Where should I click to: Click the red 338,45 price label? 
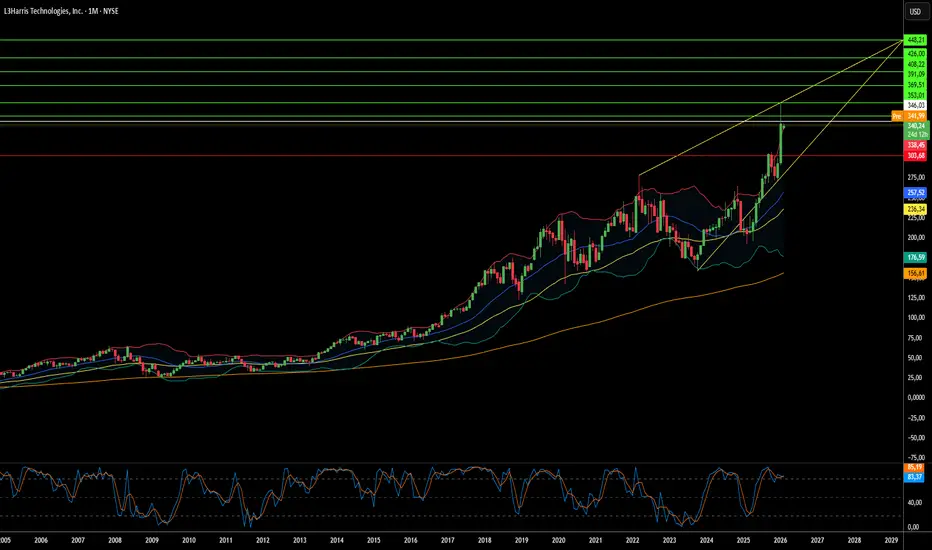tap(914, 144)
